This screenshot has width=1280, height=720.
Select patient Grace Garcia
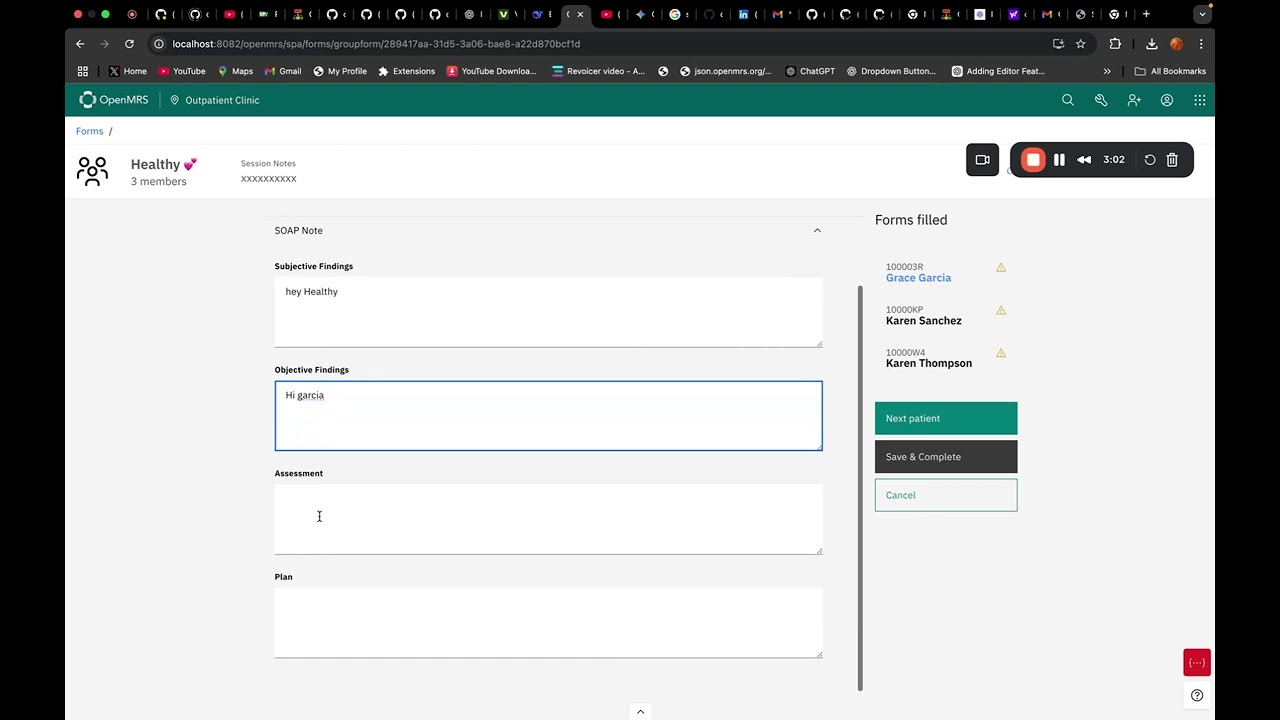[918, 278]
